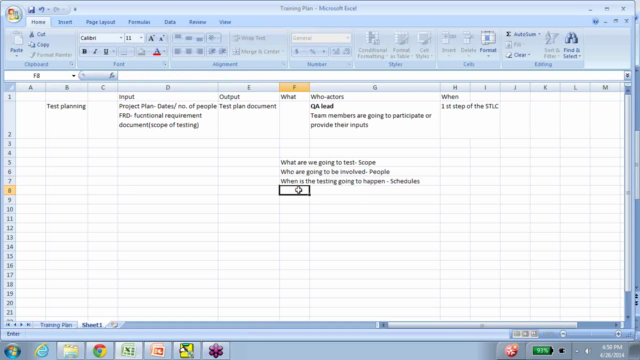Image resolution: width=640 pixels, height=360 pixels.
Task: Copy the selected cell
Action: tap(39, 44)
